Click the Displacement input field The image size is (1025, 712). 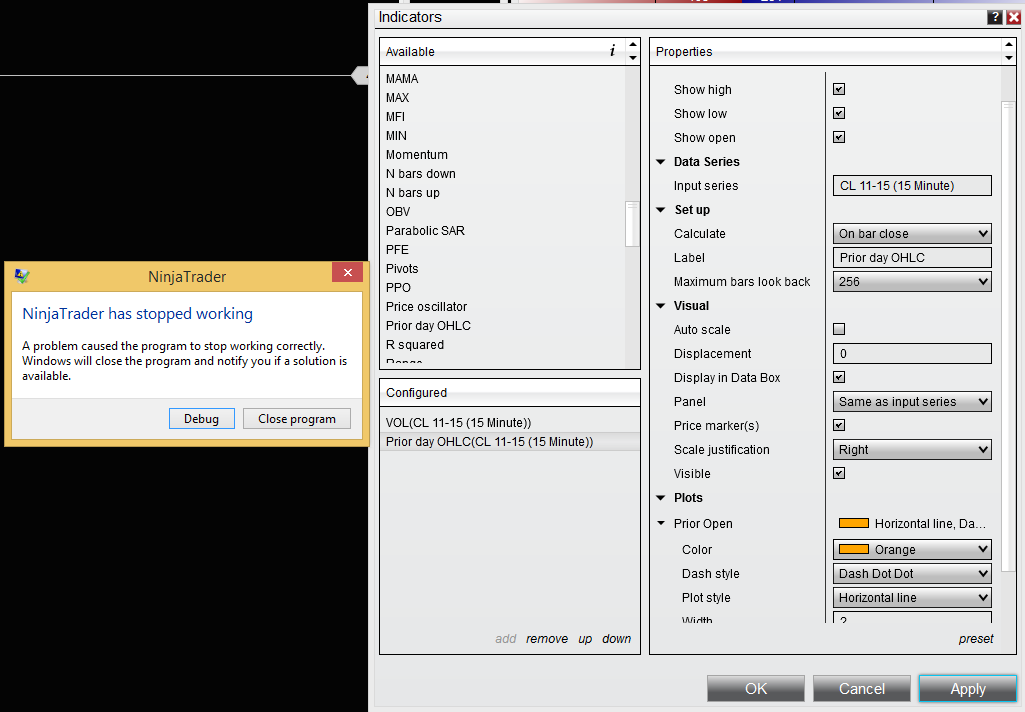tap(912, 354)
